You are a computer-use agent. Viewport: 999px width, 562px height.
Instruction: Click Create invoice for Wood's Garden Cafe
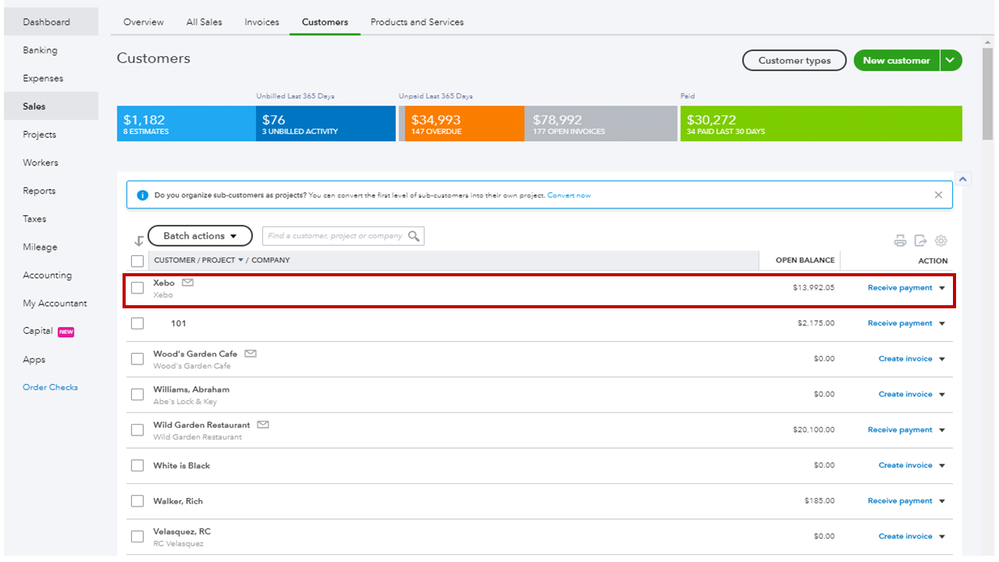(x=905, y=359)
